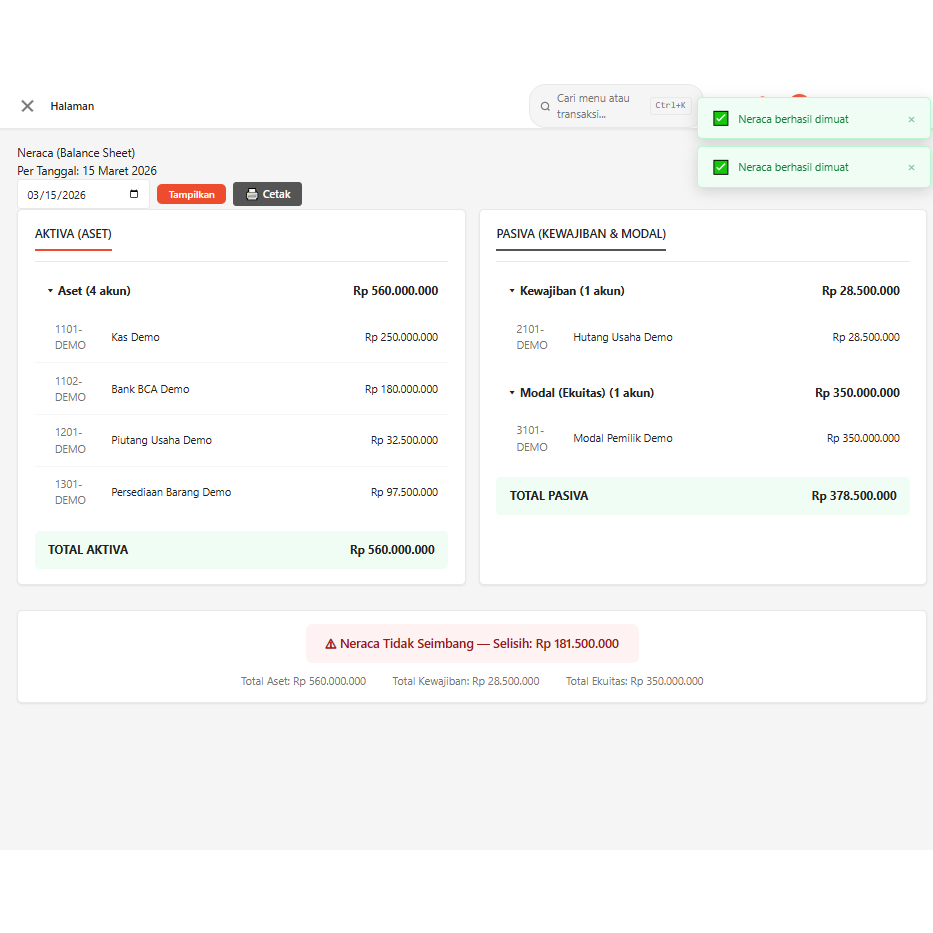This screenshot has width=933, height=933.
Task: Open the Piutang Usaha Demo account row
Action: [241, 440]
